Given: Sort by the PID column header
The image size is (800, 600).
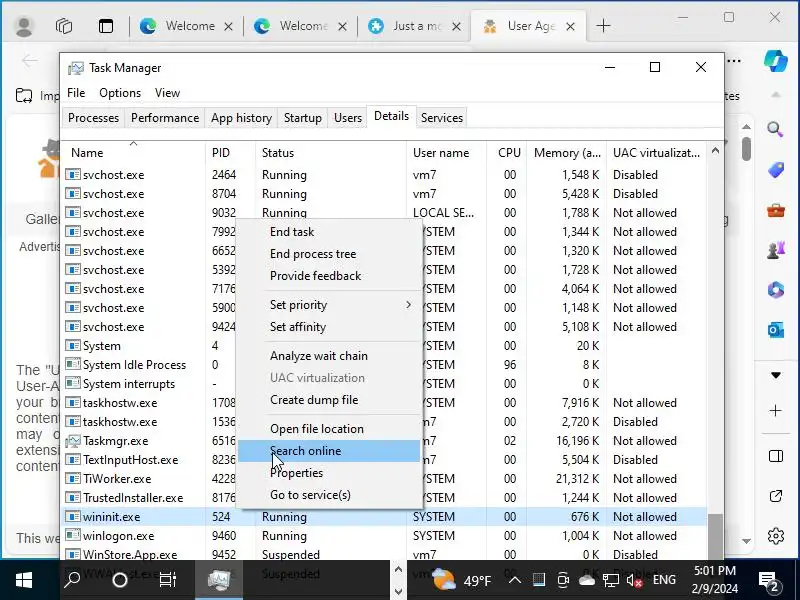Looking at the screenshot, I should (x=230, y=153).
